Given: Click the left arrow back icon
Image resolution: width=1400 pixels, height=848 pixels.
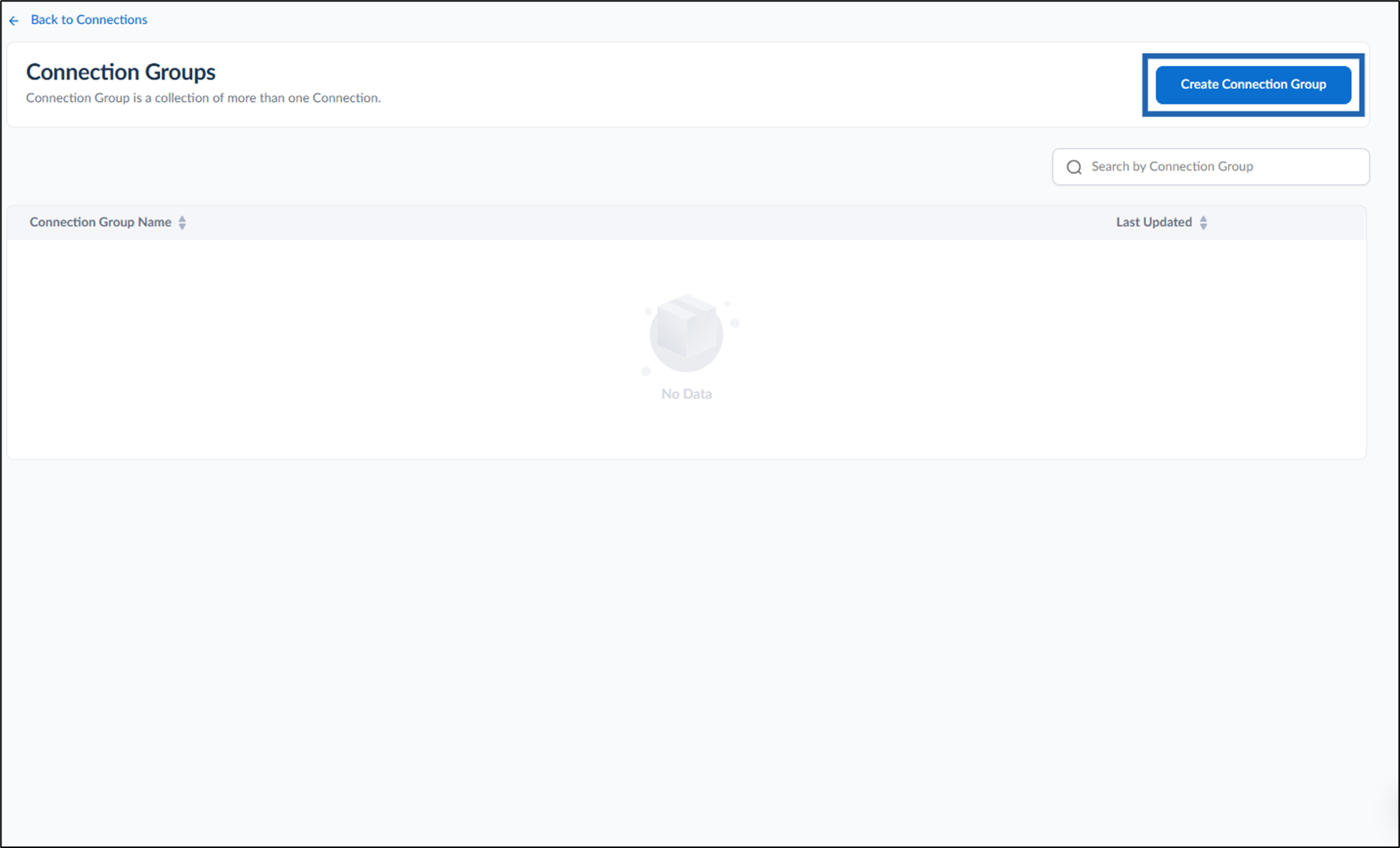Looking at the screenshot, I should (x=14, y=21).
